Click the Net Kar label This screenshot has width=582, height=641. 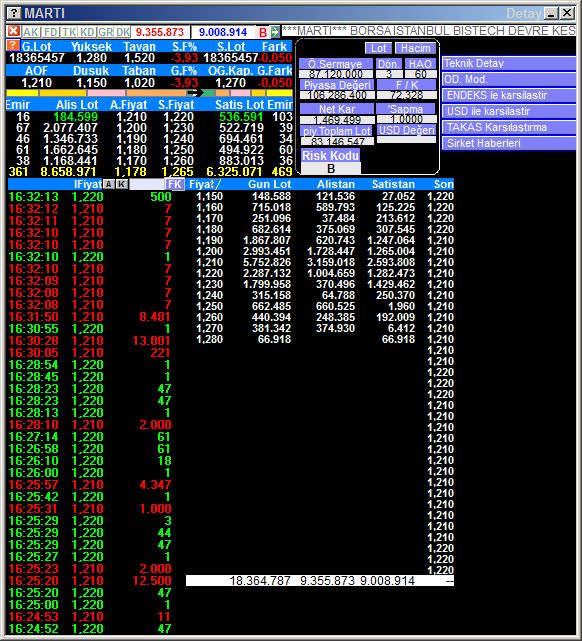(x=337, y=109)
